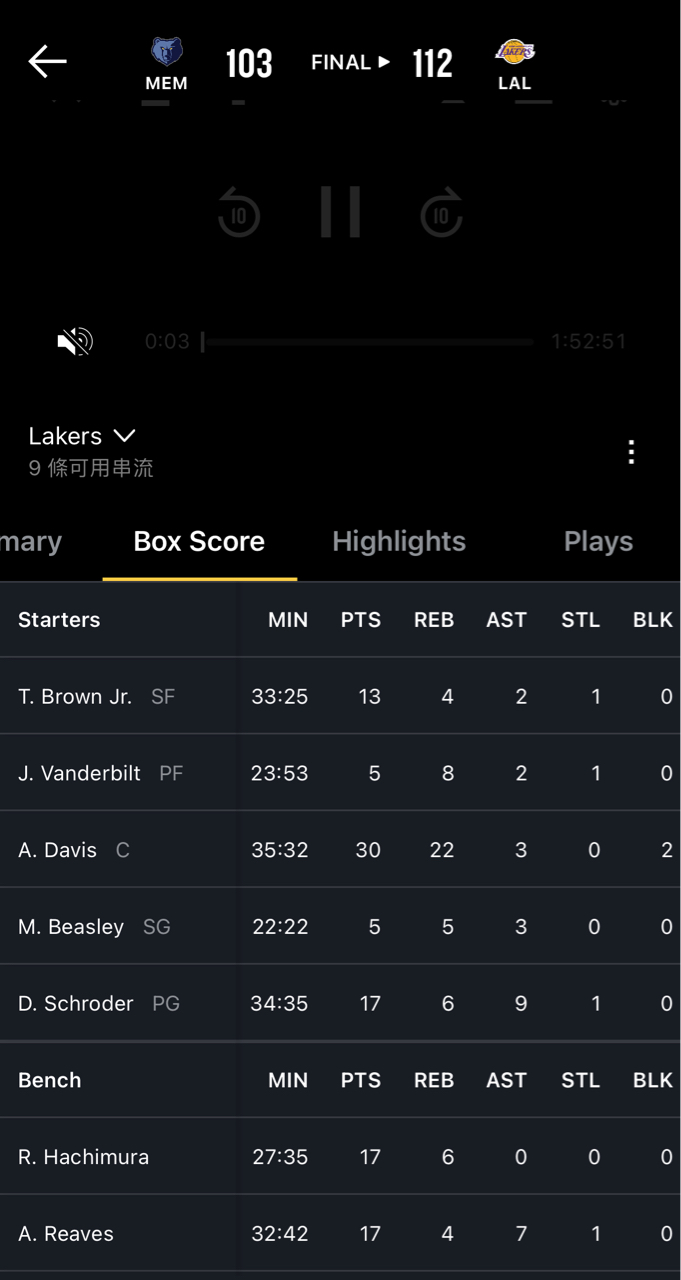
Task: Unmute the video sound
Action: click(75, 342)
